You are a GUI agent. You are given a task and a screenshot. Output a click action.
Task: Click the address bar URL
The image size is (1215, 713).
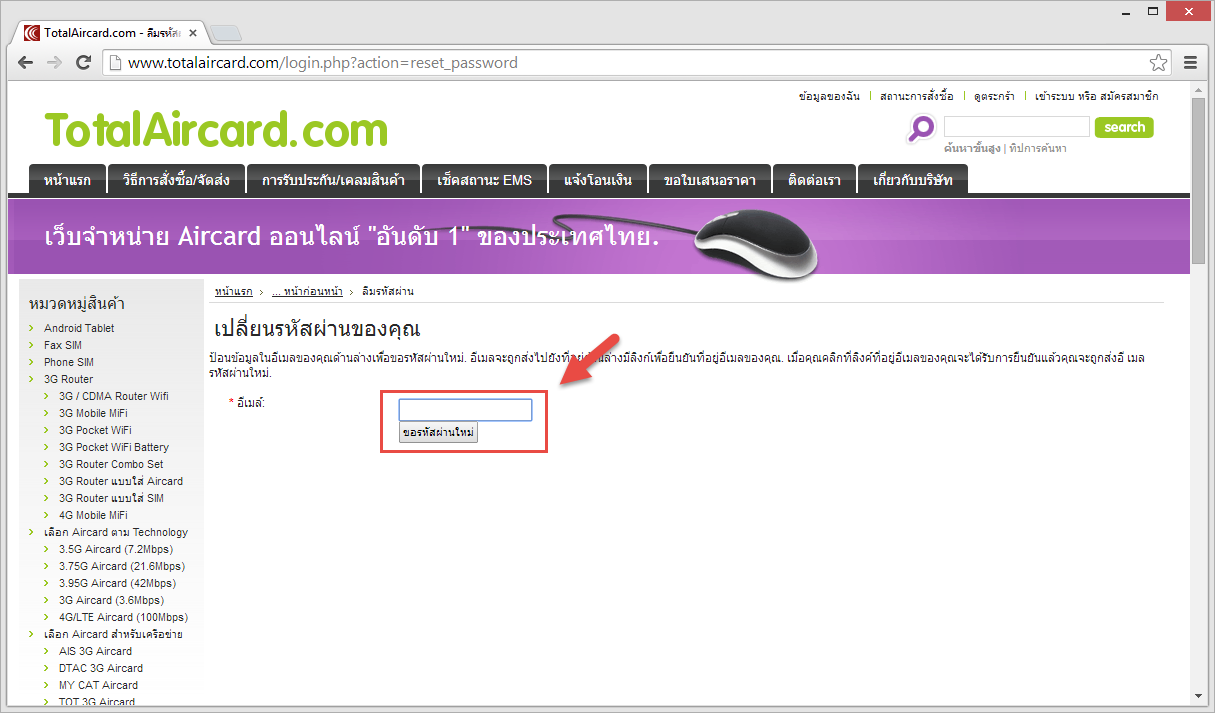coord(323,63)
